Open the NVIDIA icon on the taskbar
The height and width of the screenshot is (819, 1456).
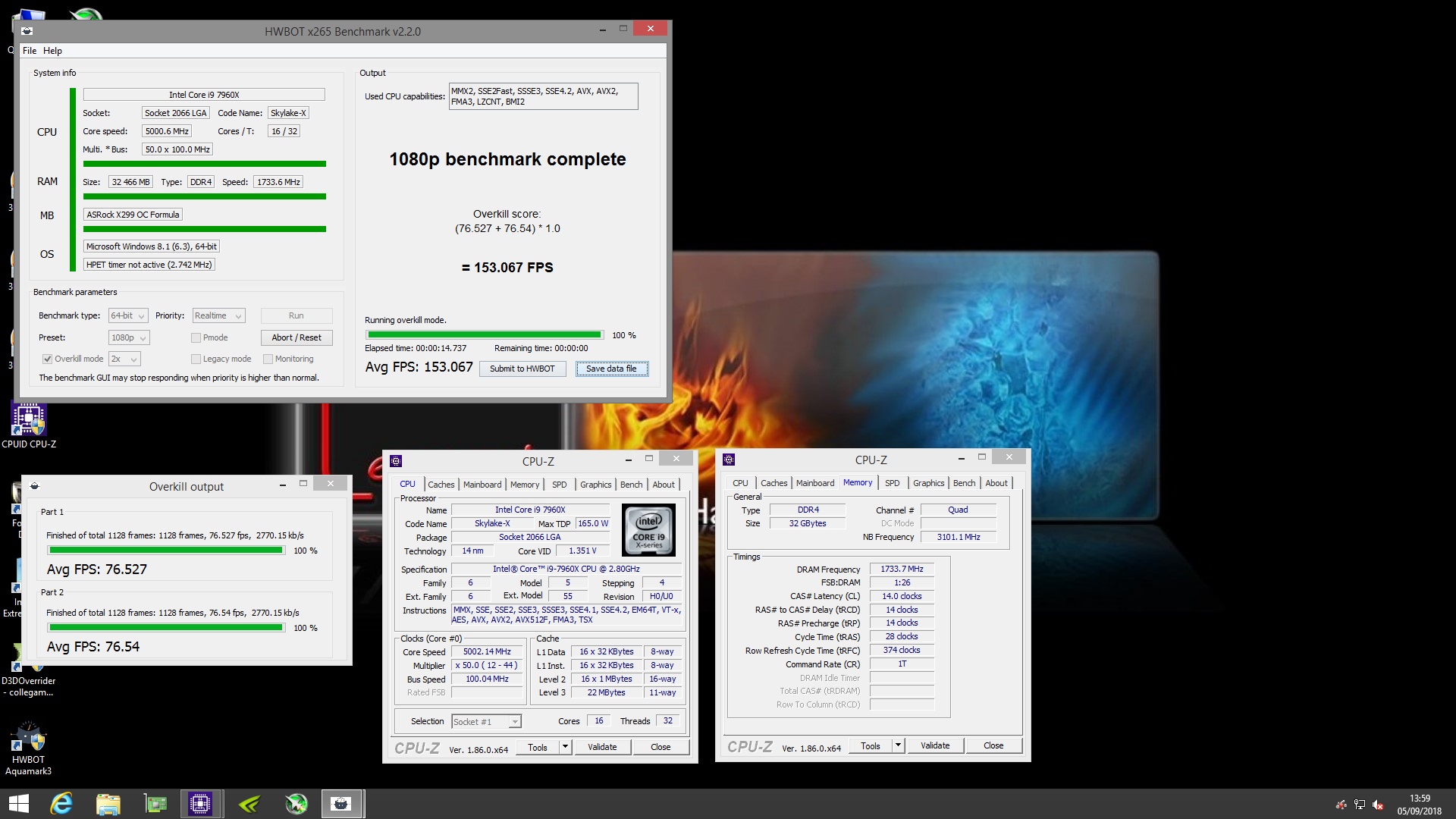tap(249, 804)
